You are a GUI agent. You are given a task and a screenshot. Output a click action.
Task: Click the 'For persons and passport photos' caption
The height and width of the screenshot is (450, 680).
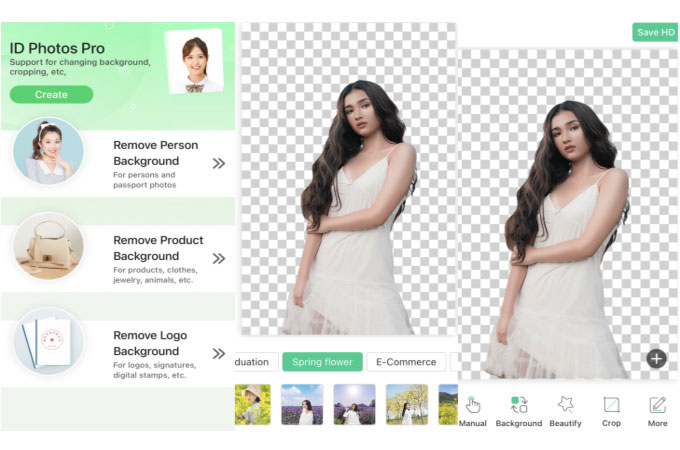(x=144, y=180)
